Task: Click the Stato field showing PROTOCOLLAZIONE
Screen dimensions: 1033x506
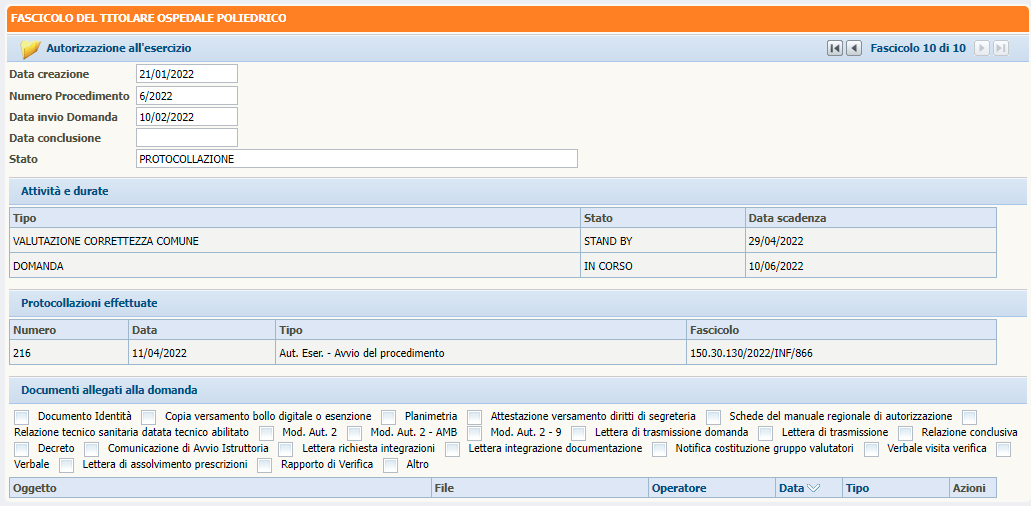Action: (356, 159)
